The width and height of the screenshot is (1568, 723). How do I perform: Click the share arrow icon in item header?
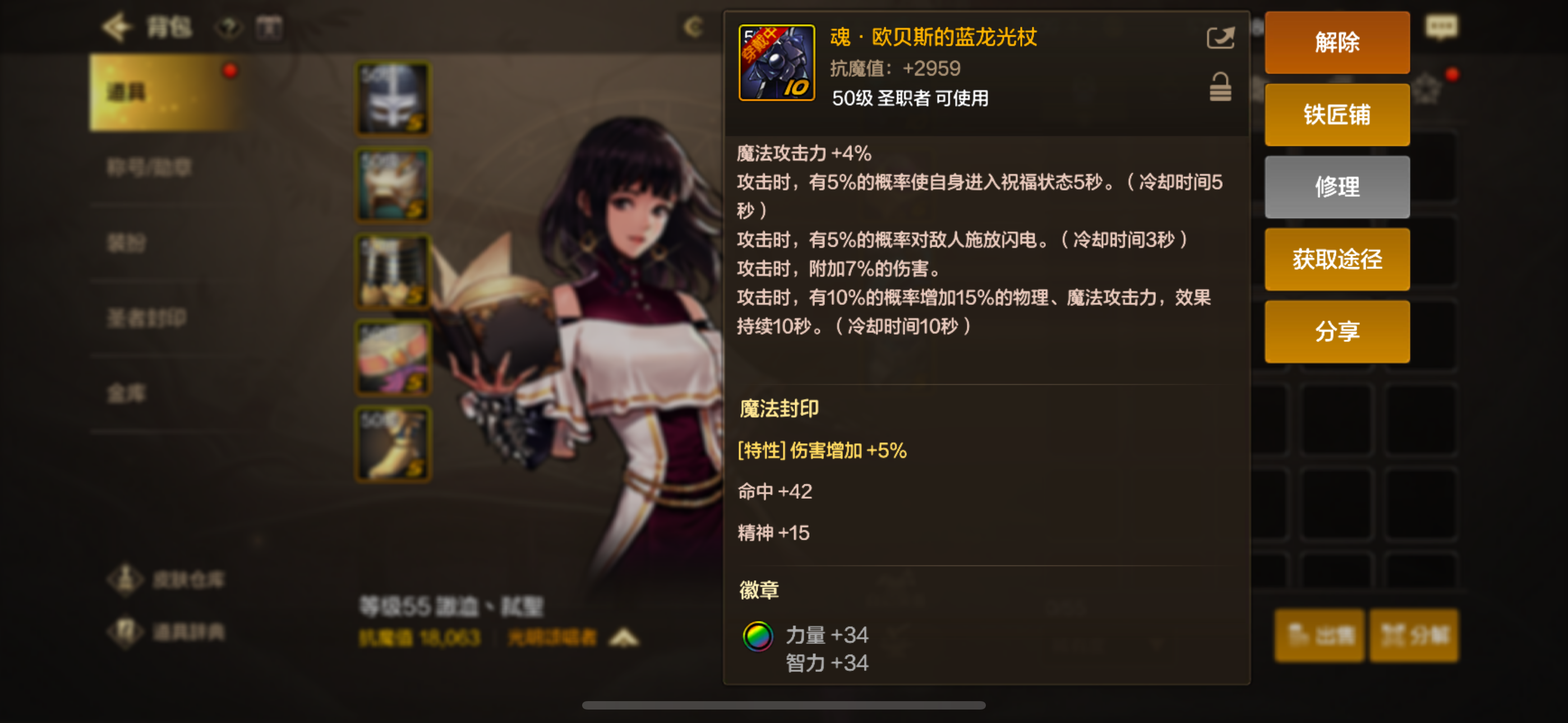tap(1220, 38)
